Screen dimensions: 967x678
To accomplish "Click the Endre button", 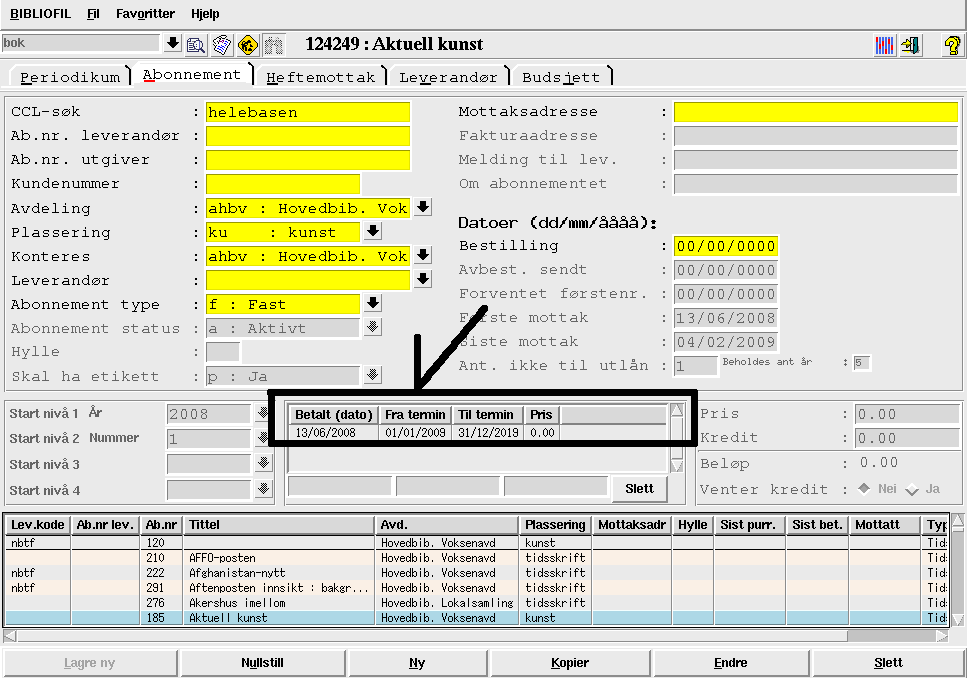I will coord(730,663).
